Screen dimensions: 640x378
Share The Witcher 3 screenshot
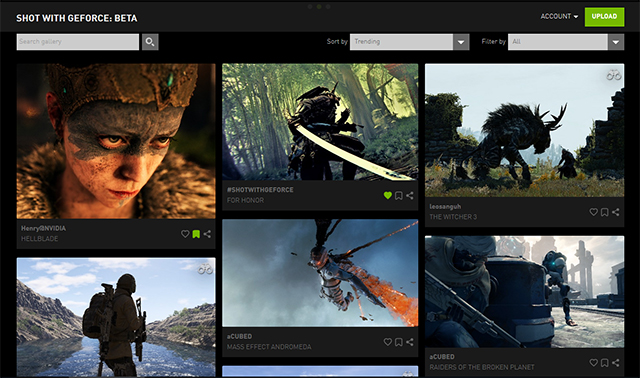click(x=616, y=212)
